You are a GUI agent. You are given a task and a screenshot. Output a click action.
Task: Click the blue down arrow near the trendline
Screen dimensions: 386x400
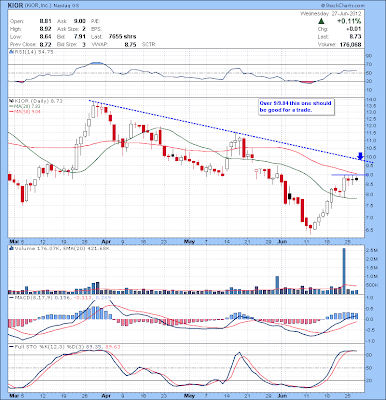point(360,156)
